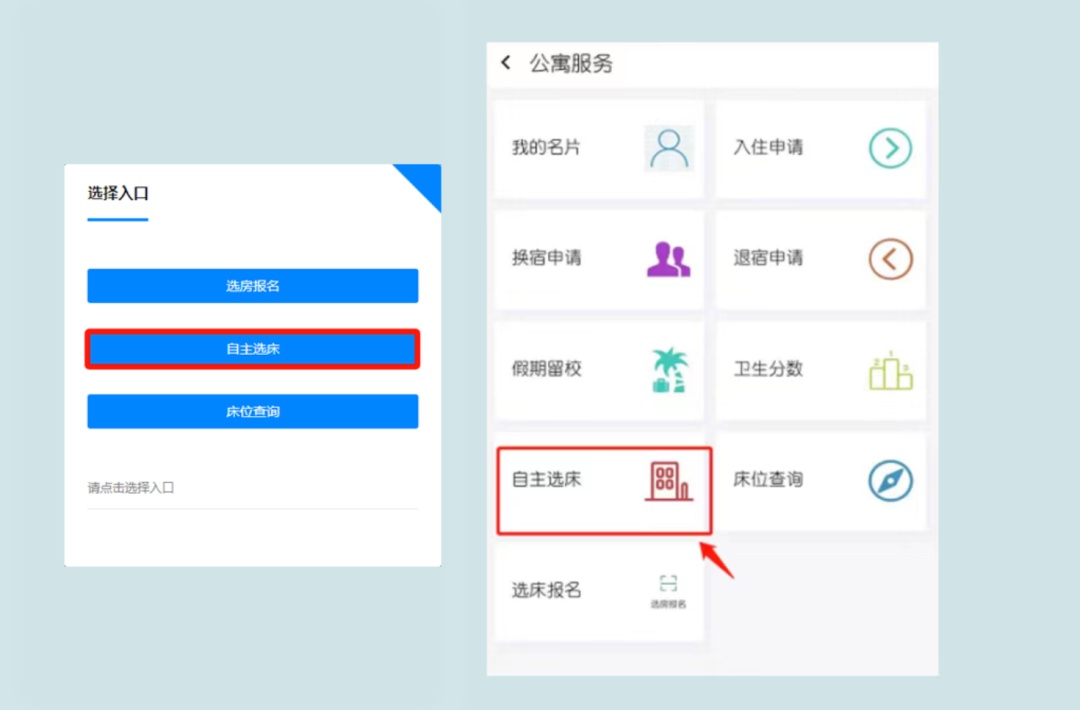Open 床位查询 via the compass icon
1080x710 pixels.
(x=889, y=479)
